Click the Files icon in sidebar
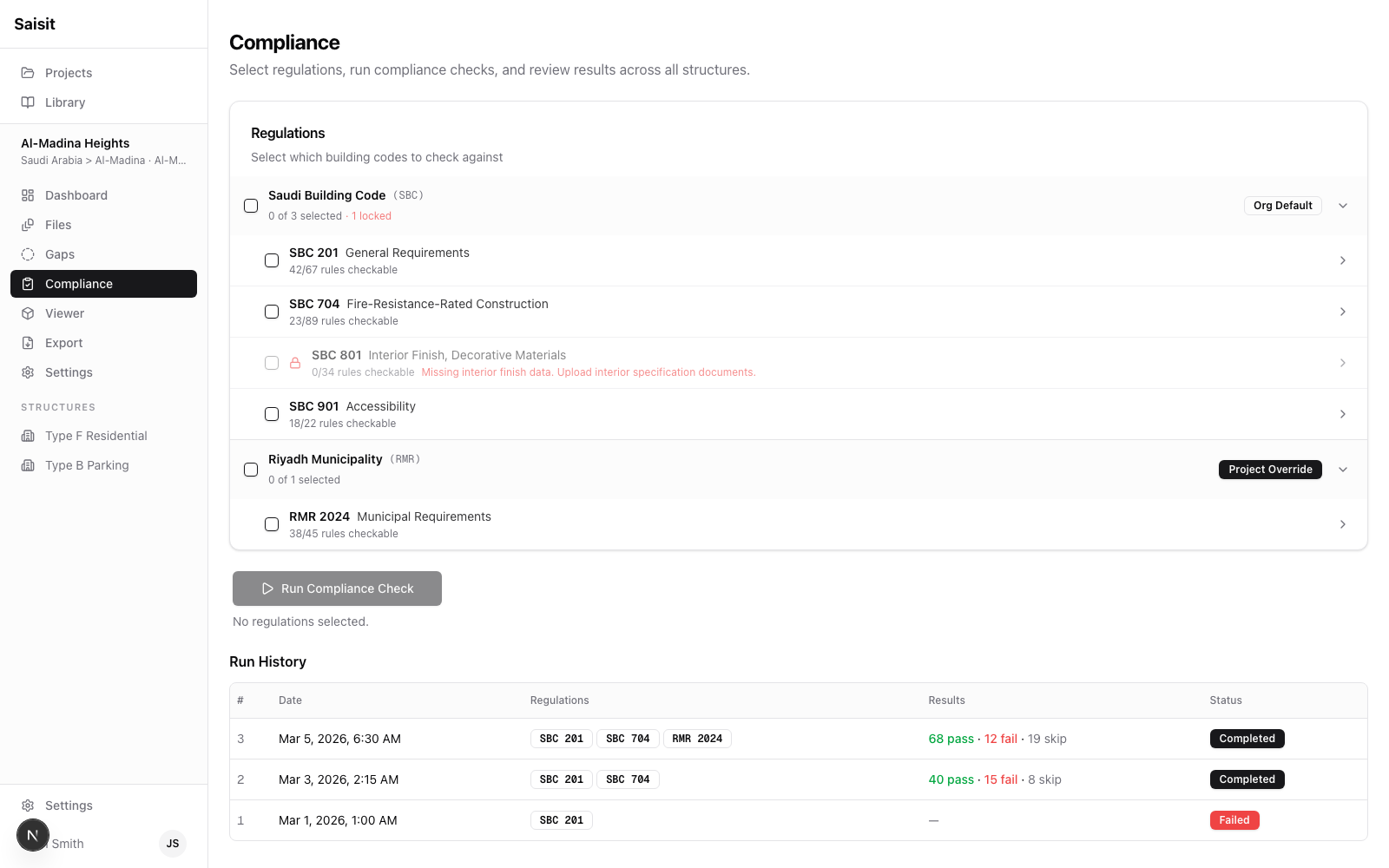This screenshot has width=1389, height=868. tap(28, 225)
